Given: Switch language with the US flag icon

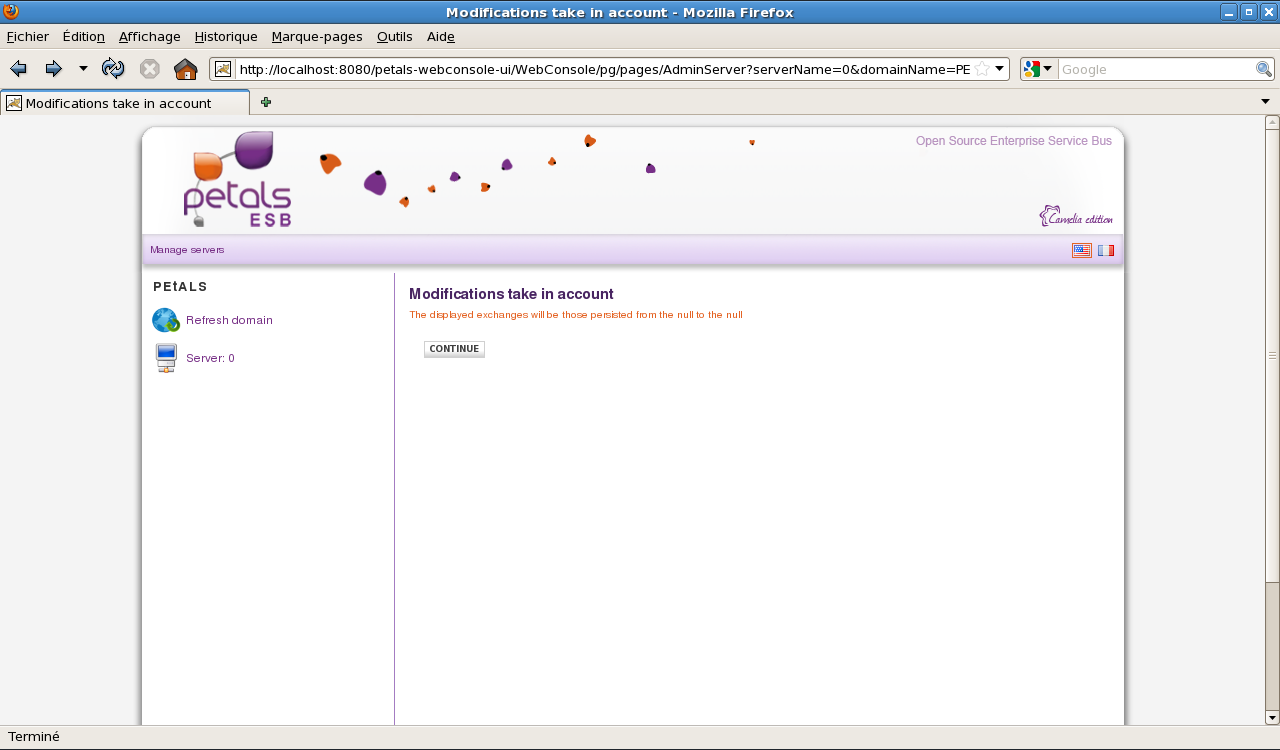Looking at the screenshot, I should pyautogui.click(x=1081, y=250).
